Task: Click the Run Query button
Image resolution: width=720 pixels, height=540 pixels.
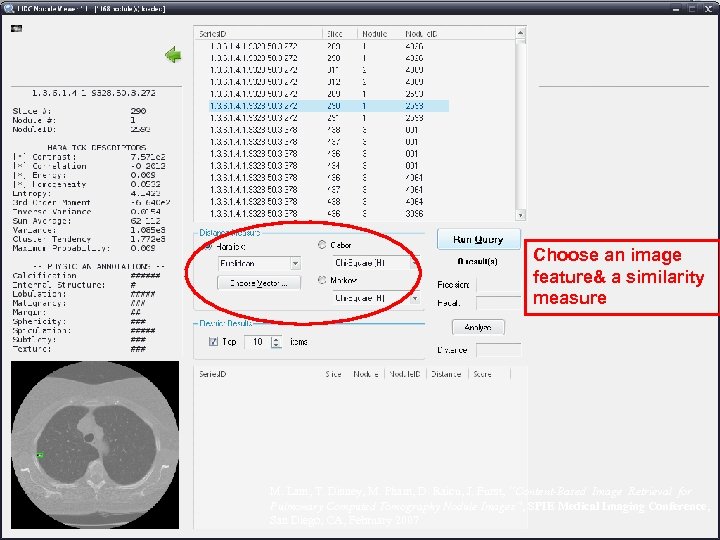Action: coord(478,239)
